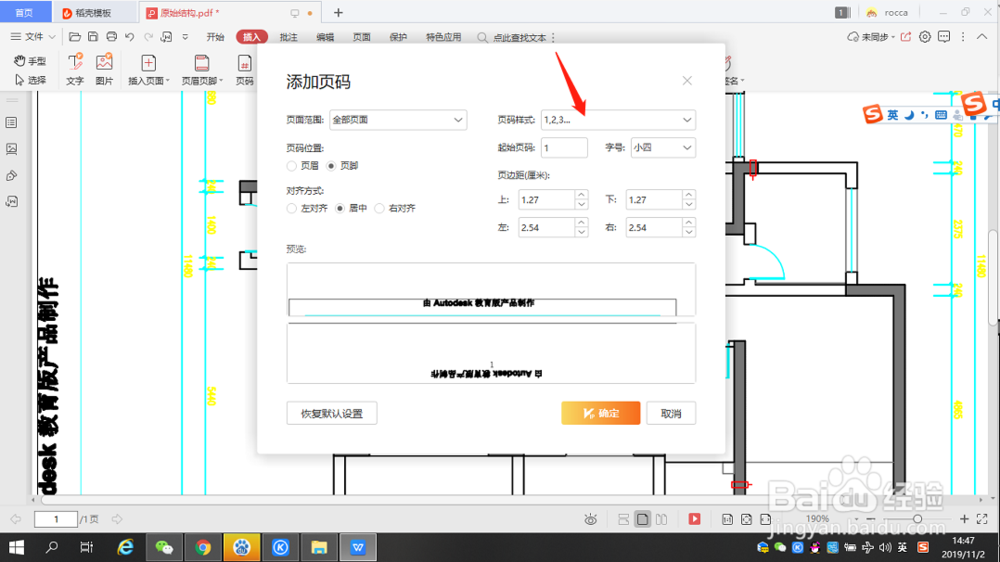Increase left margin 左 value

pyautogui.click(x=581, y=223)
